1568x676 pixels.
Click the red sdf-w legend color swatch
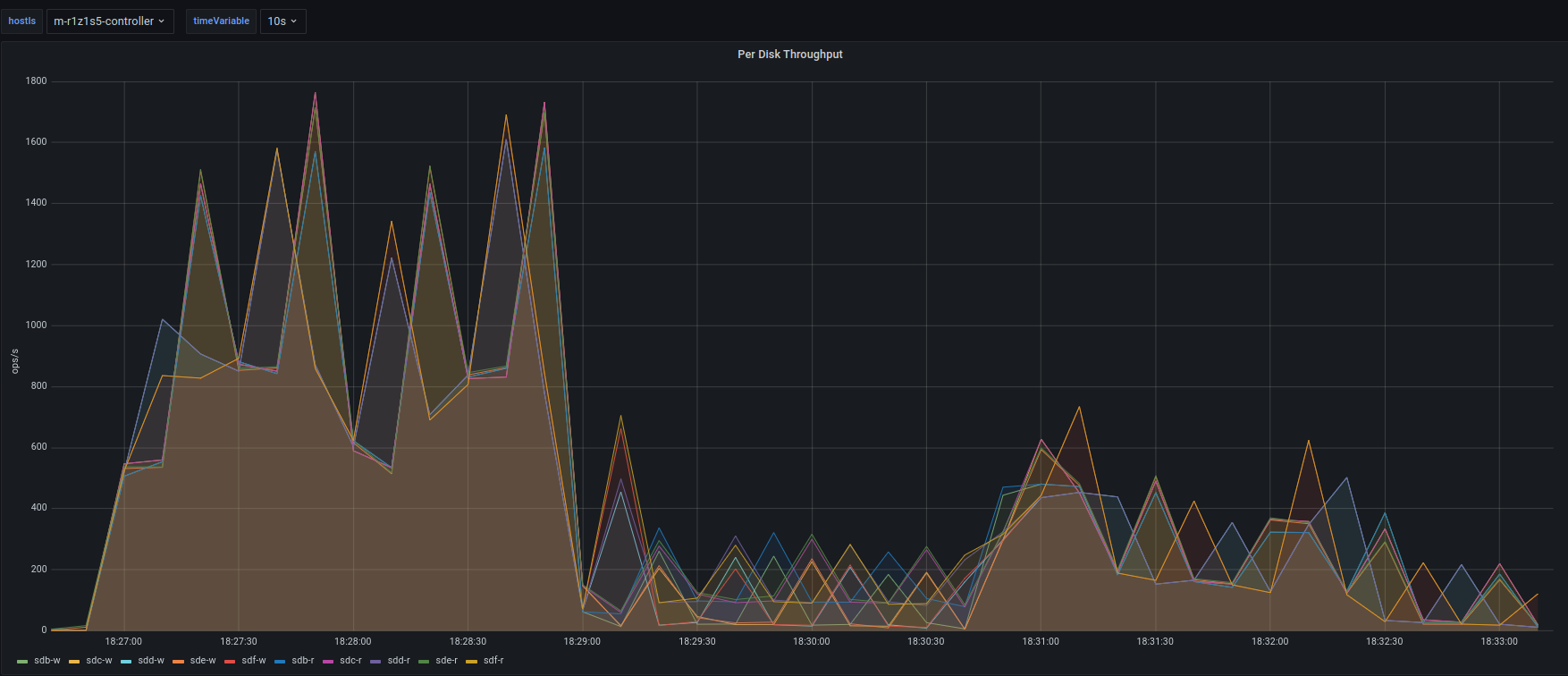coord(230,661)
